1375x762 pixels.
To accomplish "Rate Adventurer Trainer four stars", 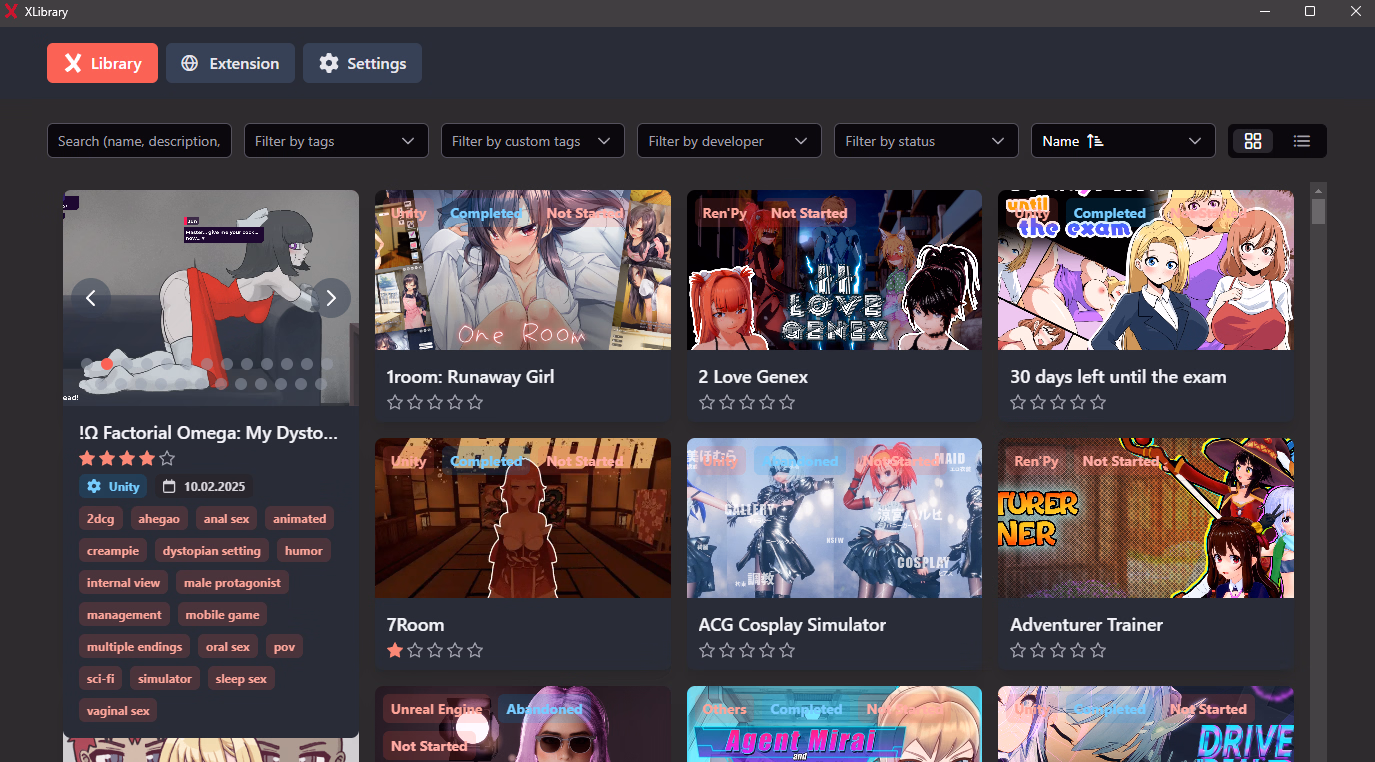I will [x=1079, y=651].
